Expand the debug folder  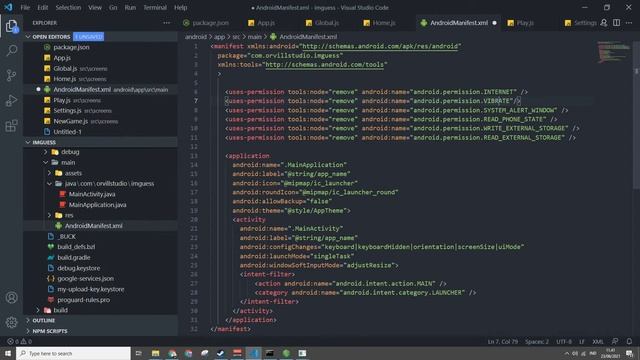click(x=46, y=152)
